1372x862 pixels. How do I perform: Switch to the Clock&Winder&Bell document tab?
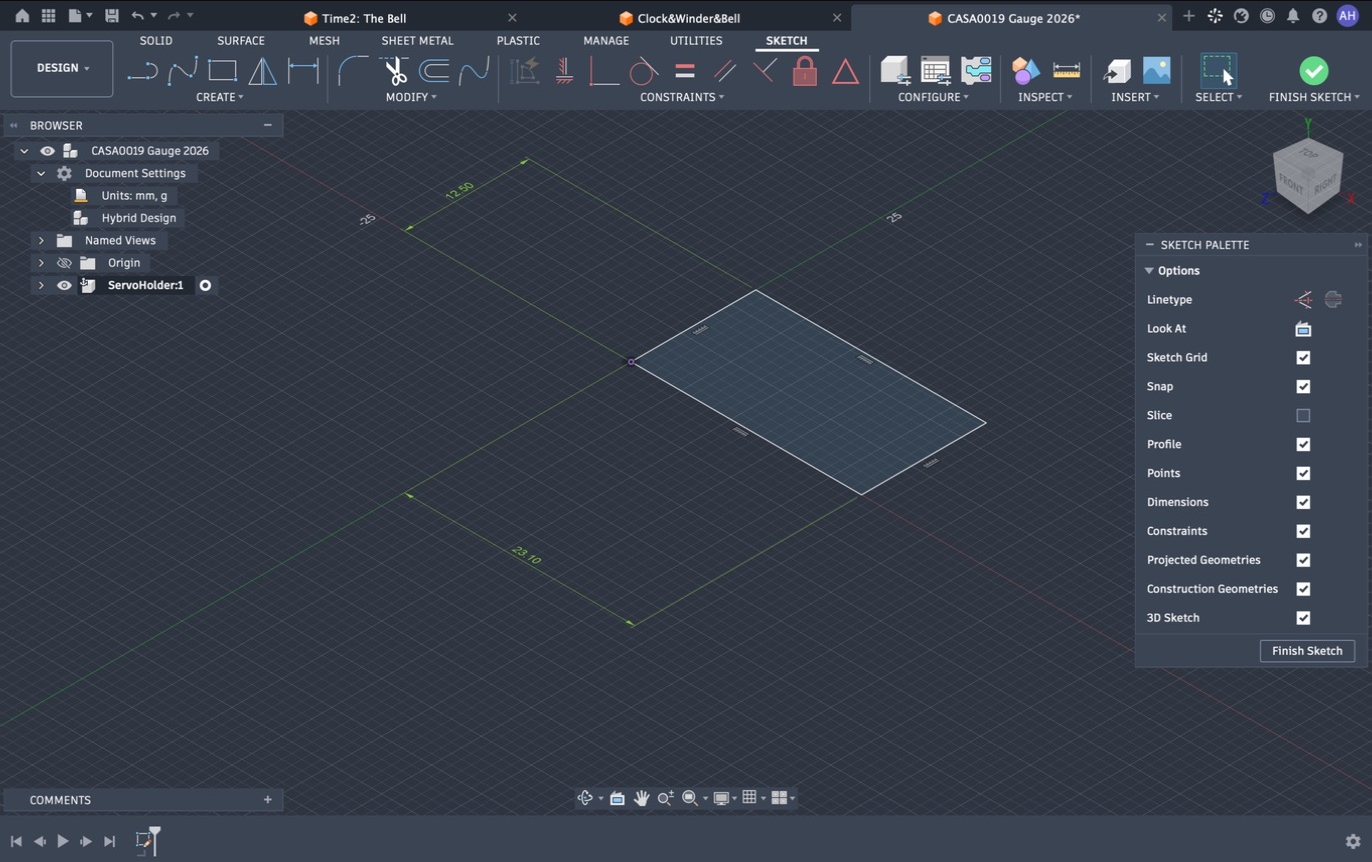coord(688,18)
